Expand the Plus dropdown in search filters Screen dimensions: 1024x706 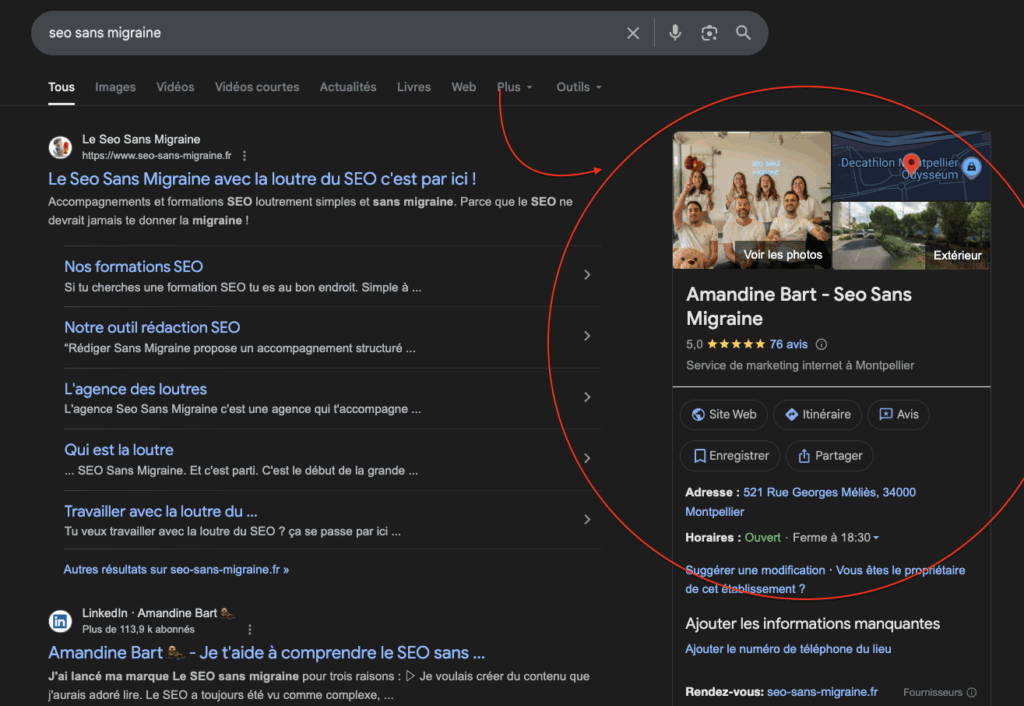(515, 87)
